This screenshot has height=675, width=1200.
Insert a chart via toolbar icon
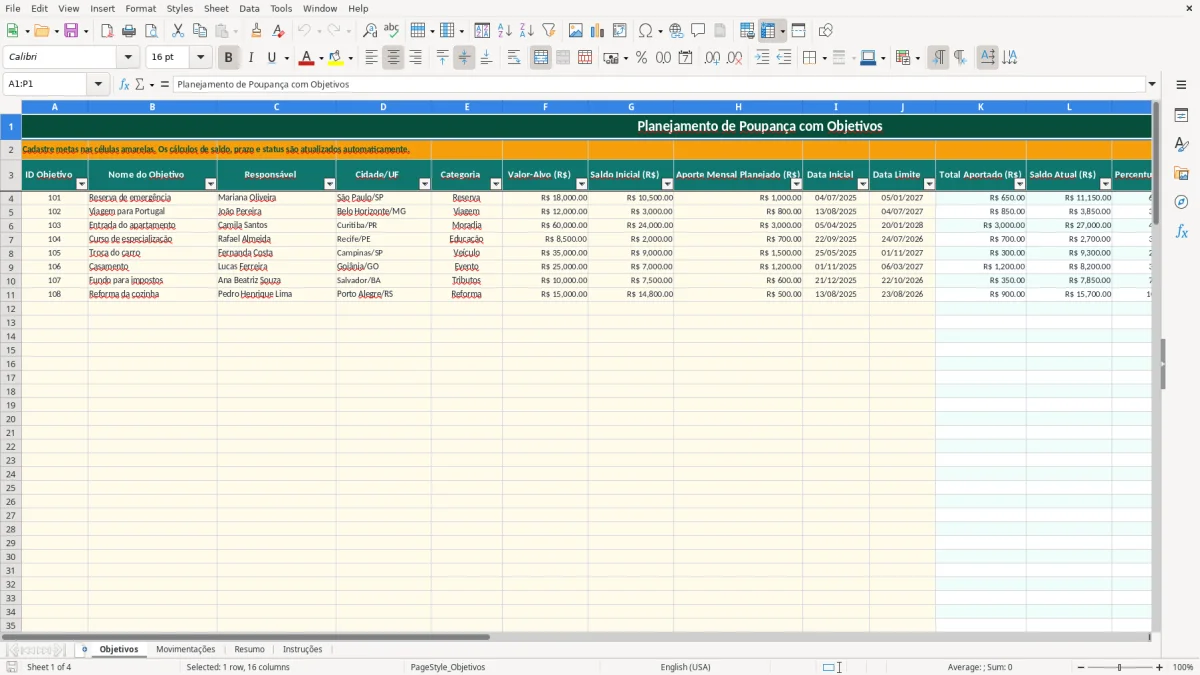click(x=598, y=31)
